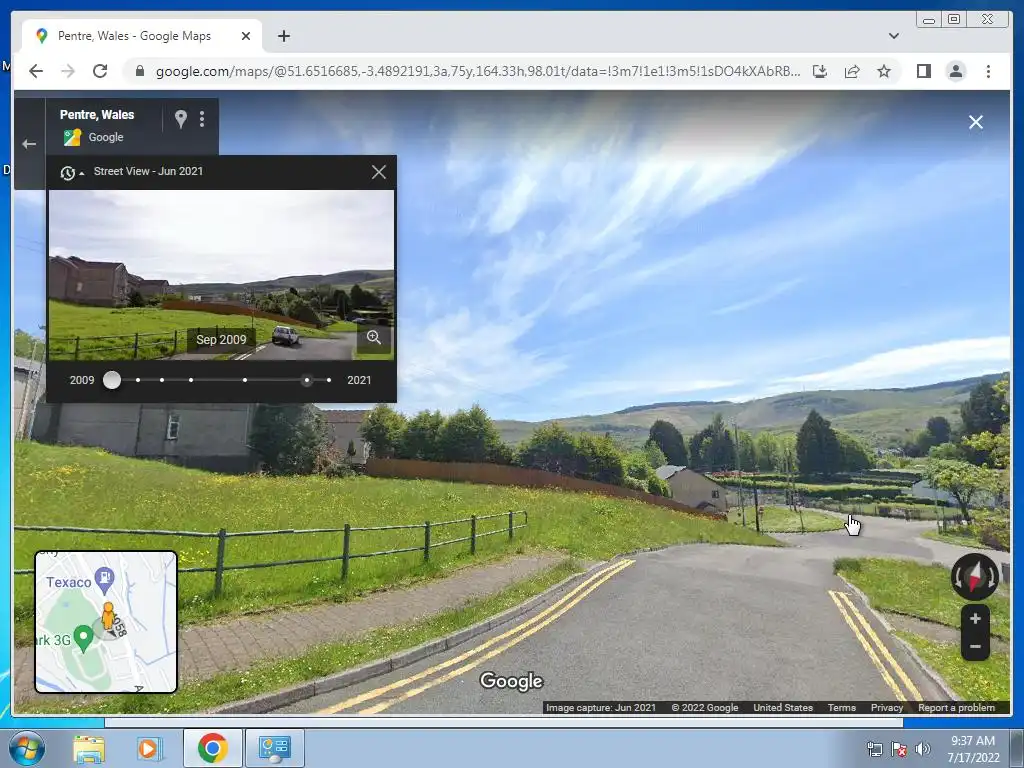Open the Terms link
The width and height of the screenshot is (1024, 768).
click(x=842, y=707)
